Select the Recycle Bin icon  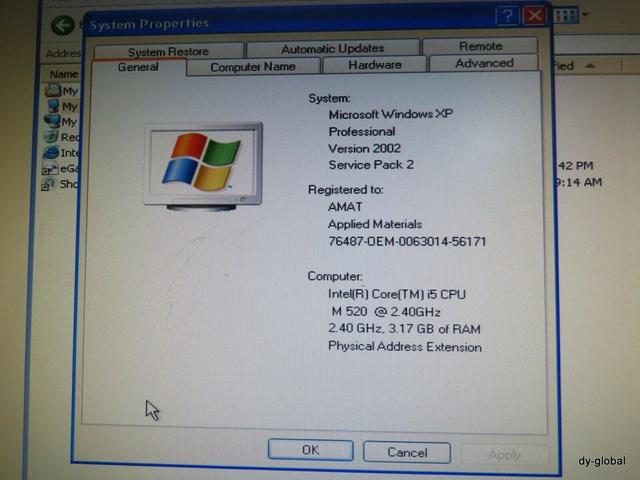click(51, 136)
